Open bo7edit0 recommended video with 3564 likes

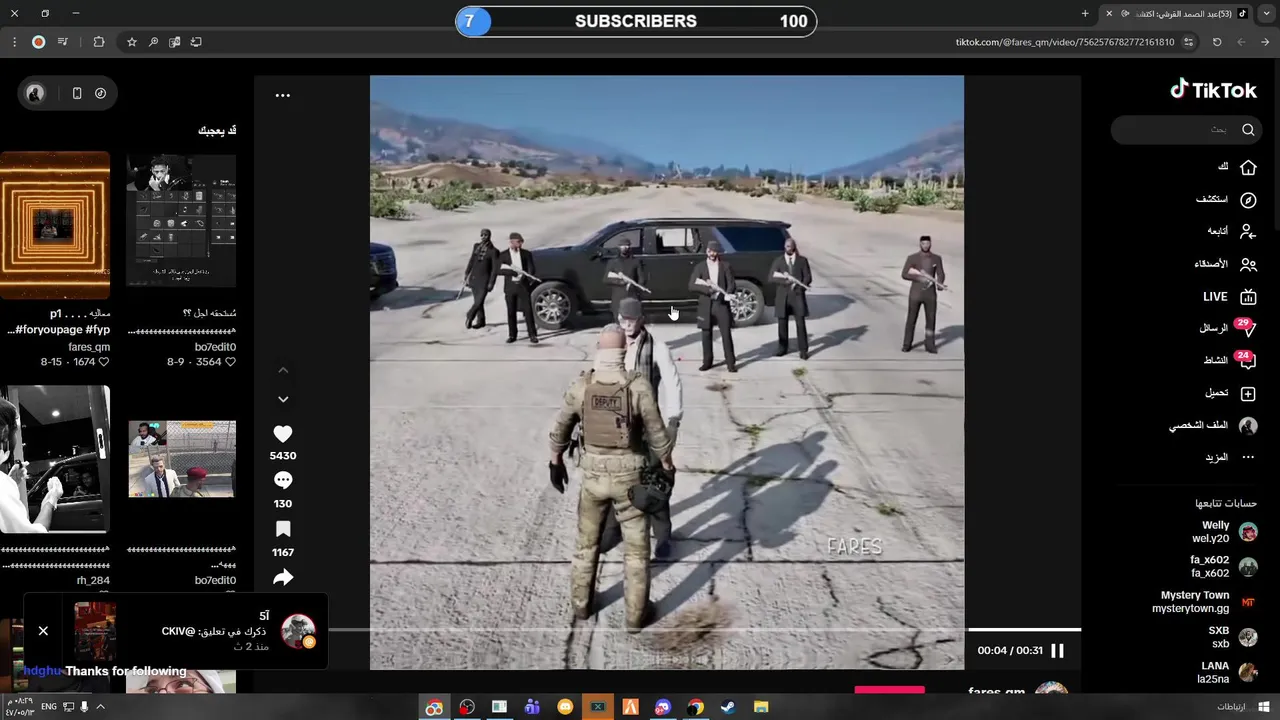[181, 220]
